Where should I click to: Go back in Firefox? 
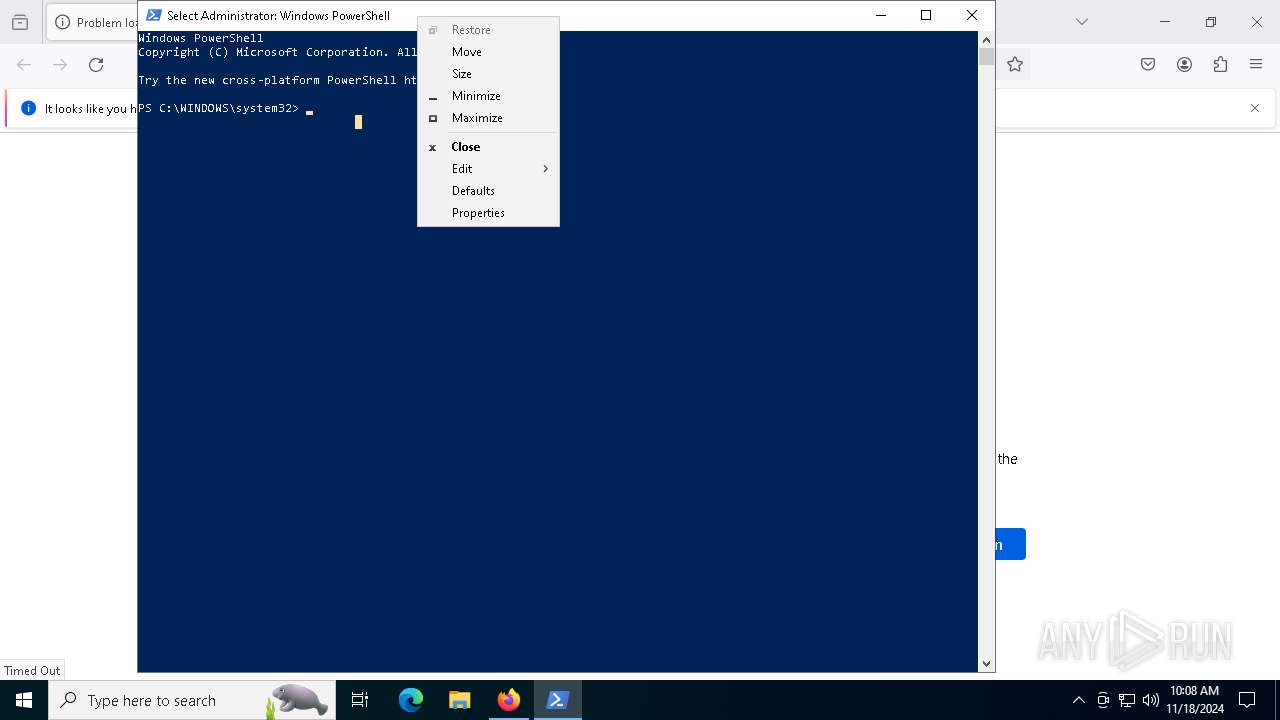click(24, 65)
